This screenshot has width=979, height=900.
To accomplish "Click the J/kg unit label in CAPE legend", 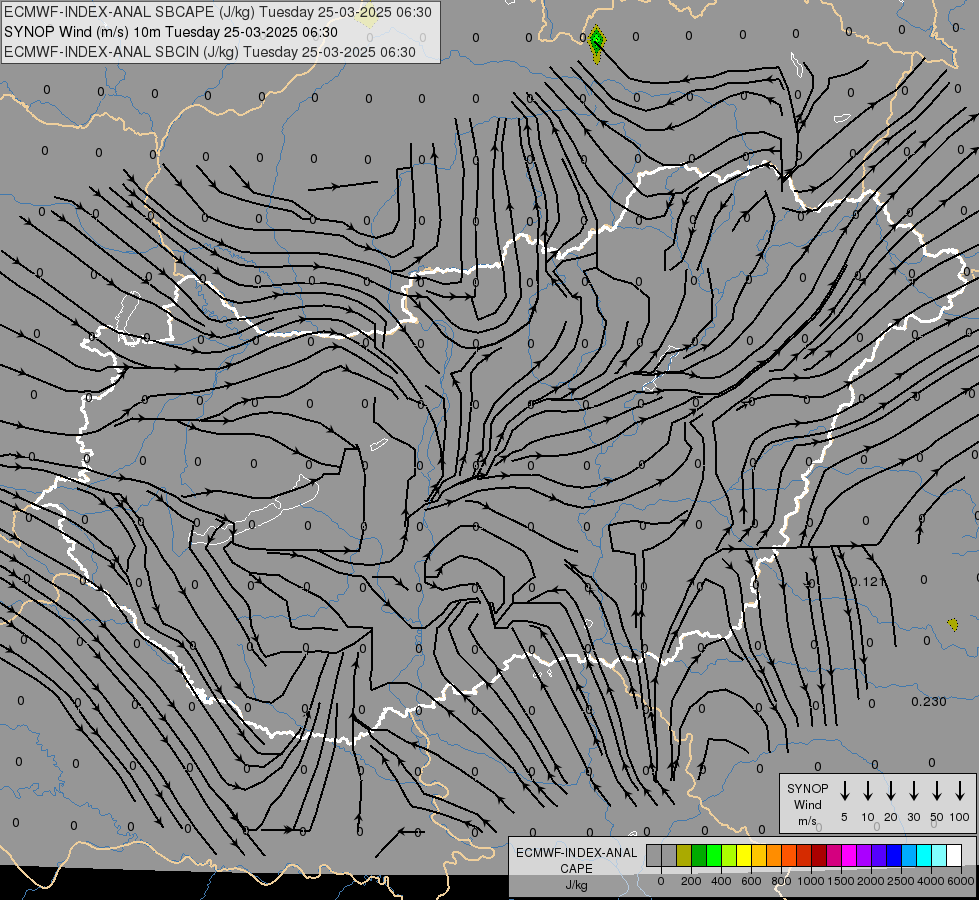I will [576, 885].
